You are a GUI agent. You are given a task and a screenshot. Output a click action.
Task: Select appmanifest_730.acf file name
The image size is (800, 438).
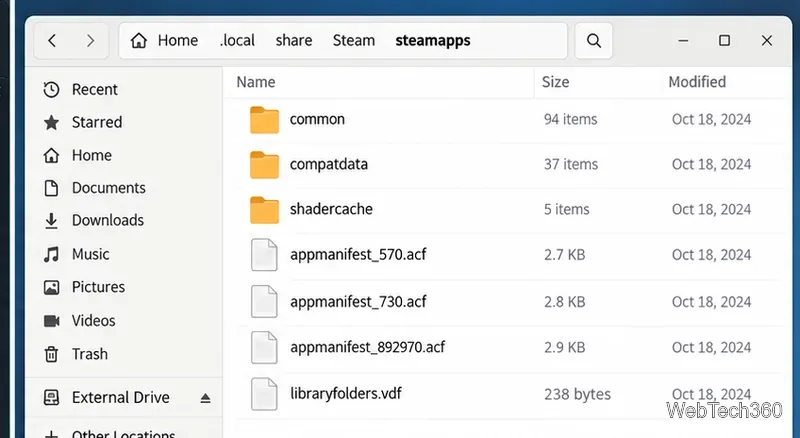(x=358, y=302)
